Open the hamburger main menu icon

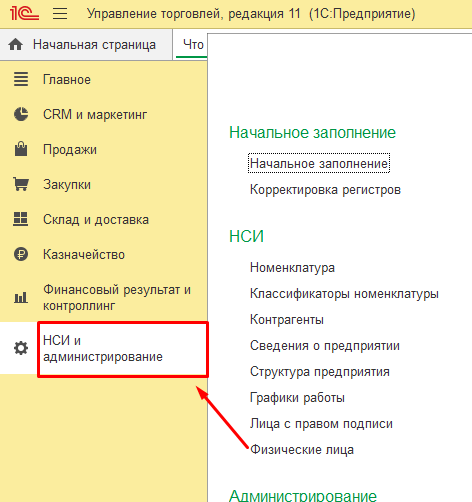tap(60, 14)
